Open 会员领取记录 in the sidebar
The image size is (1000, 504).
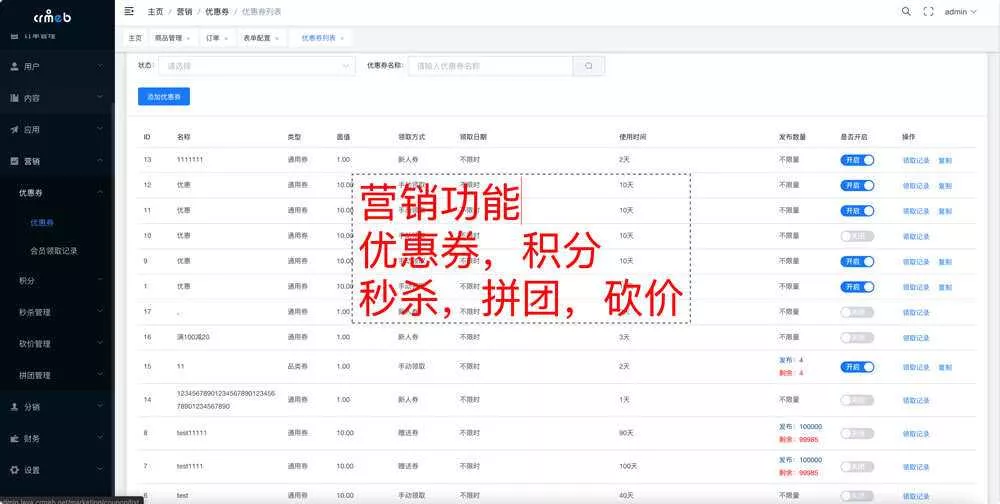54,251
